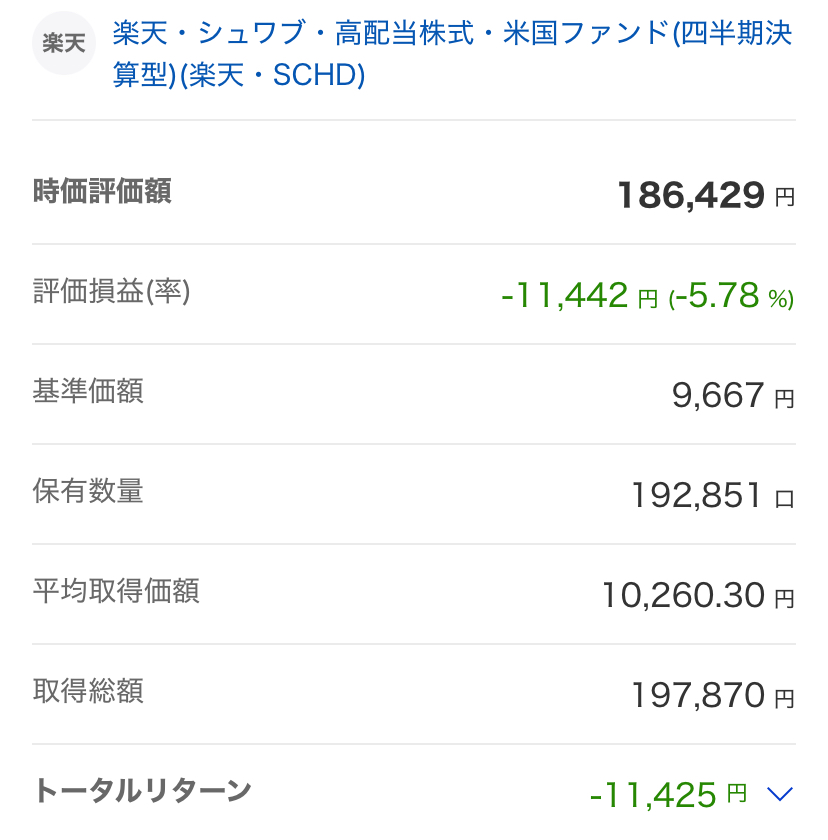Click the トータルリターン row label
This screenshot has width=828, height=840.
[141, 791]
